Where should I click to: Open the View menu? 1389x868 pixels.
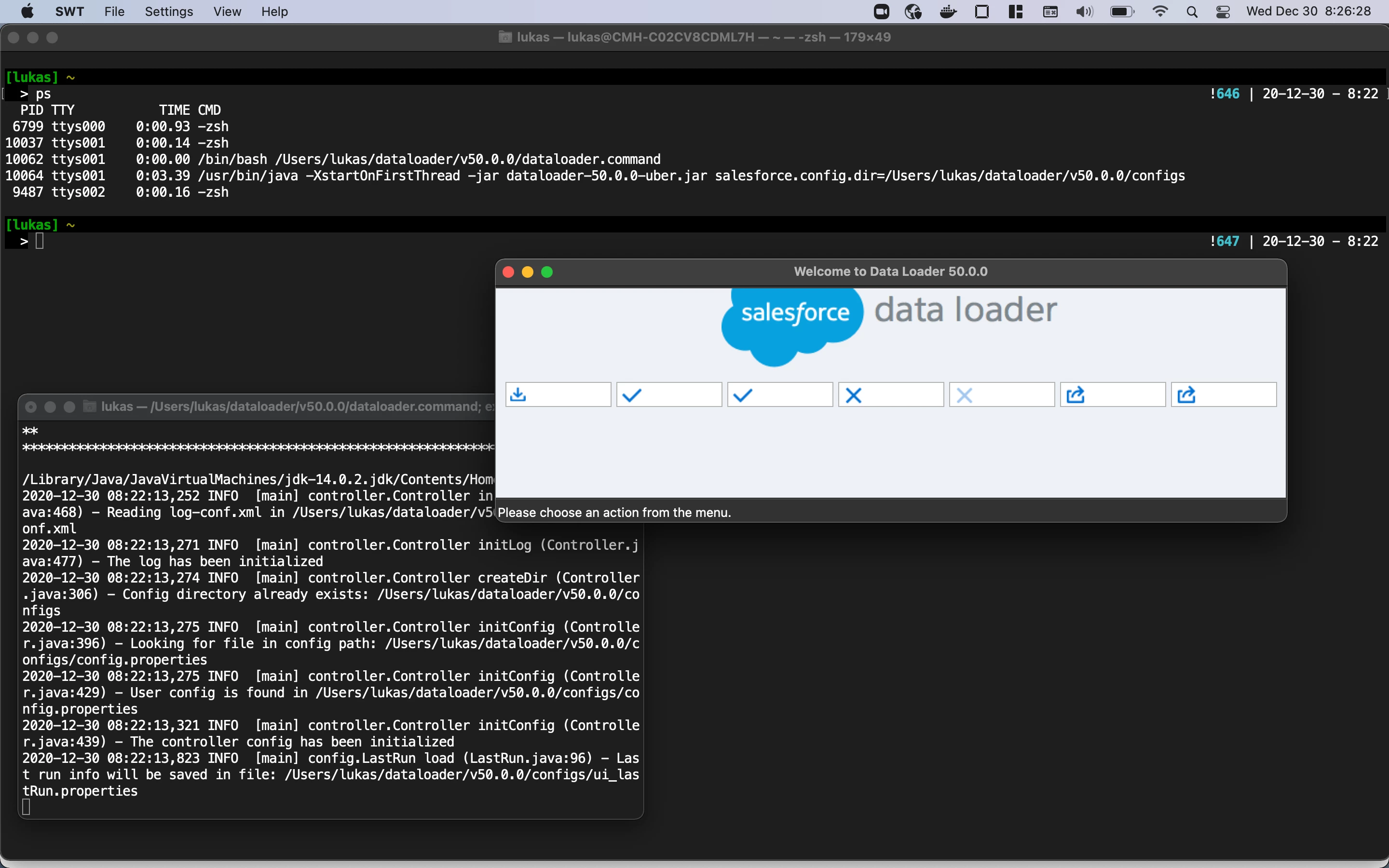coord(227,12)
